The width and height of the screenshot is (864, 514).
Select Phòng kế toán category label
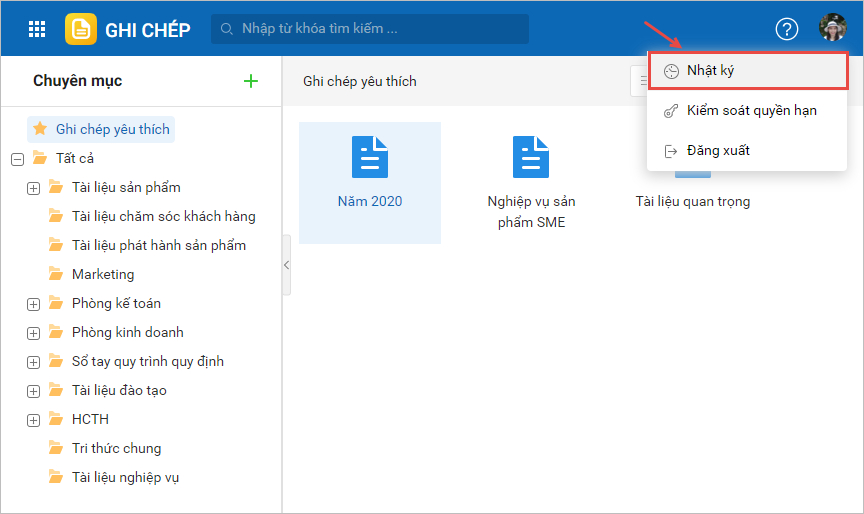point(116,304)
